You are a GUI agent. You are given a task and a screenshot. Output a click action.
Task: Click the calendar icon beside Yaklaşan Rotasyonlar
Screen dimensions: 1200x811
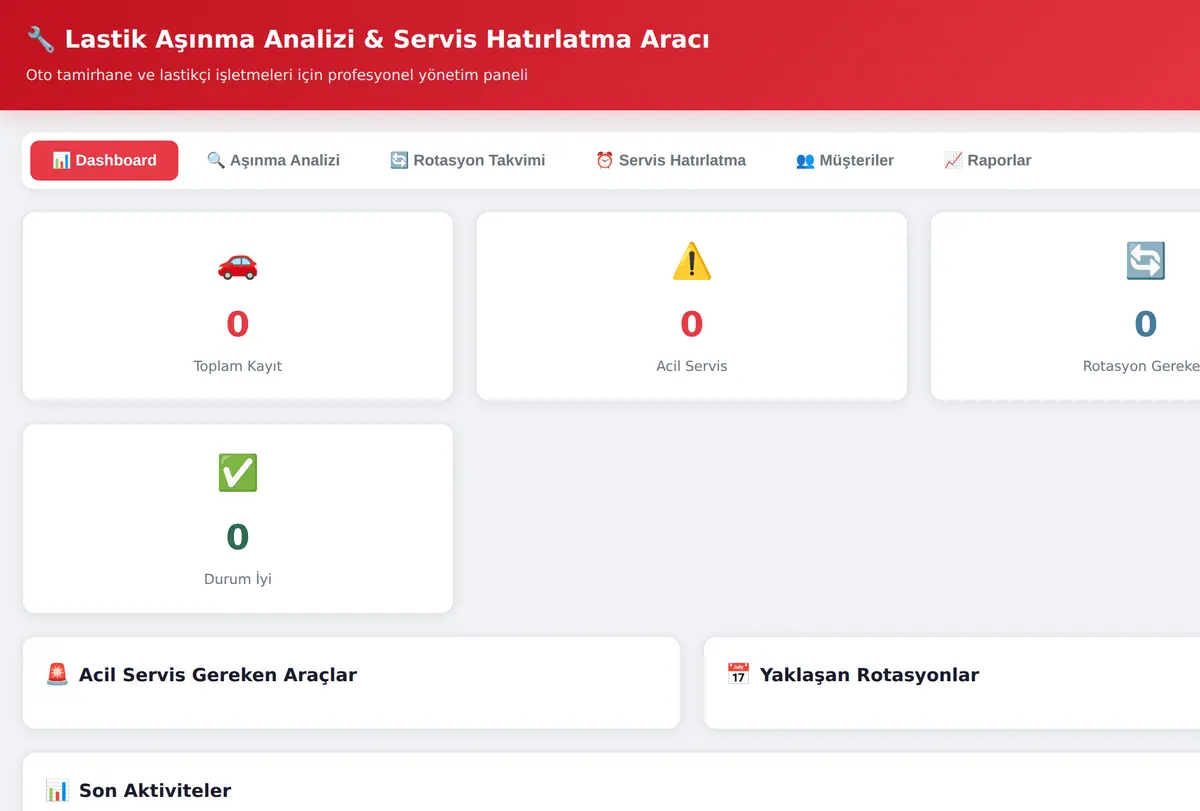[738, 674]
